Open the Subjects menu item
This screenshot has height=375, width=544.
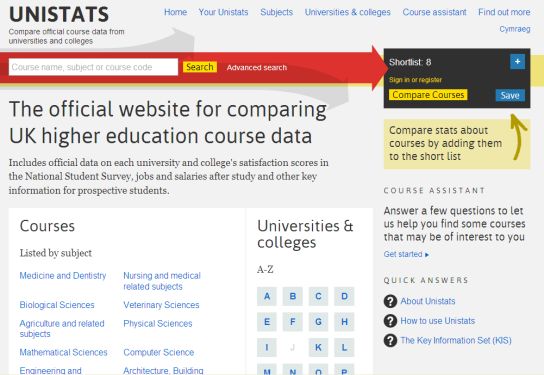[277, 12]
